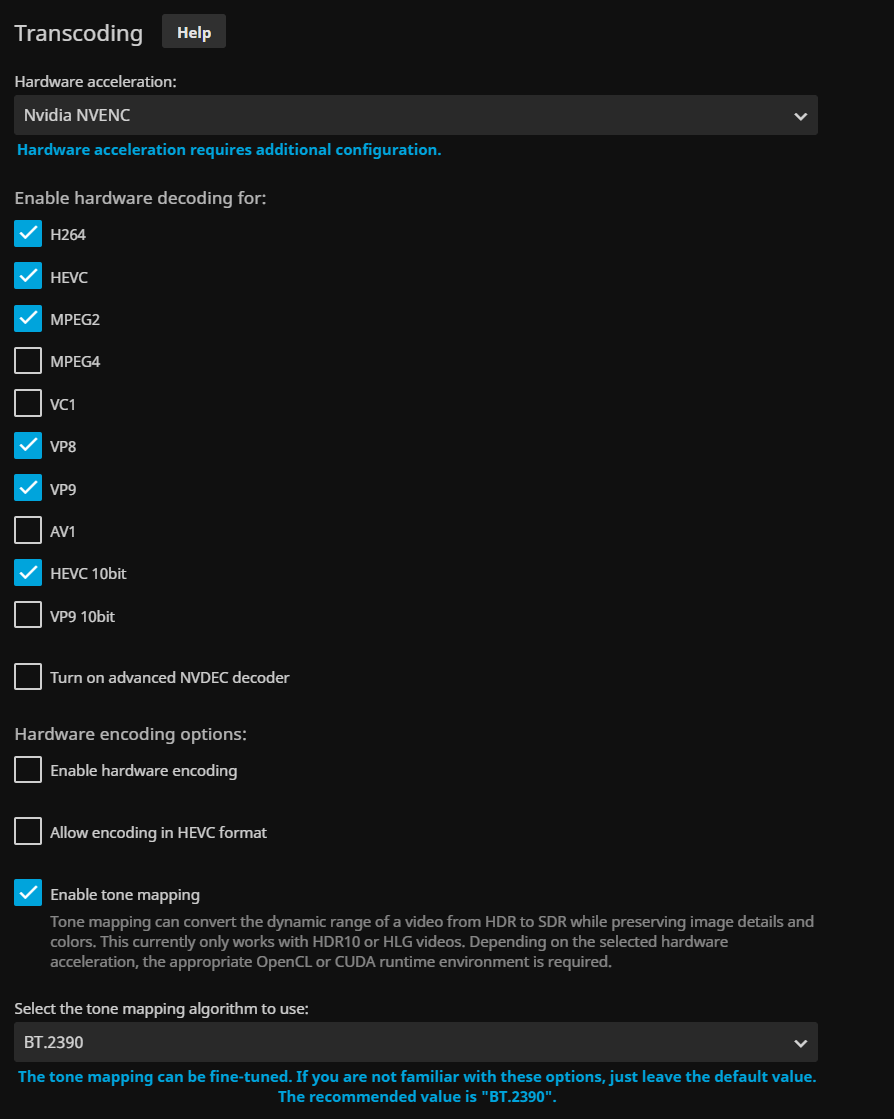Screen dimensions: 894x1119
Task: Click the BT.2390 dropdown chevron
Action: coord(800,1042)
